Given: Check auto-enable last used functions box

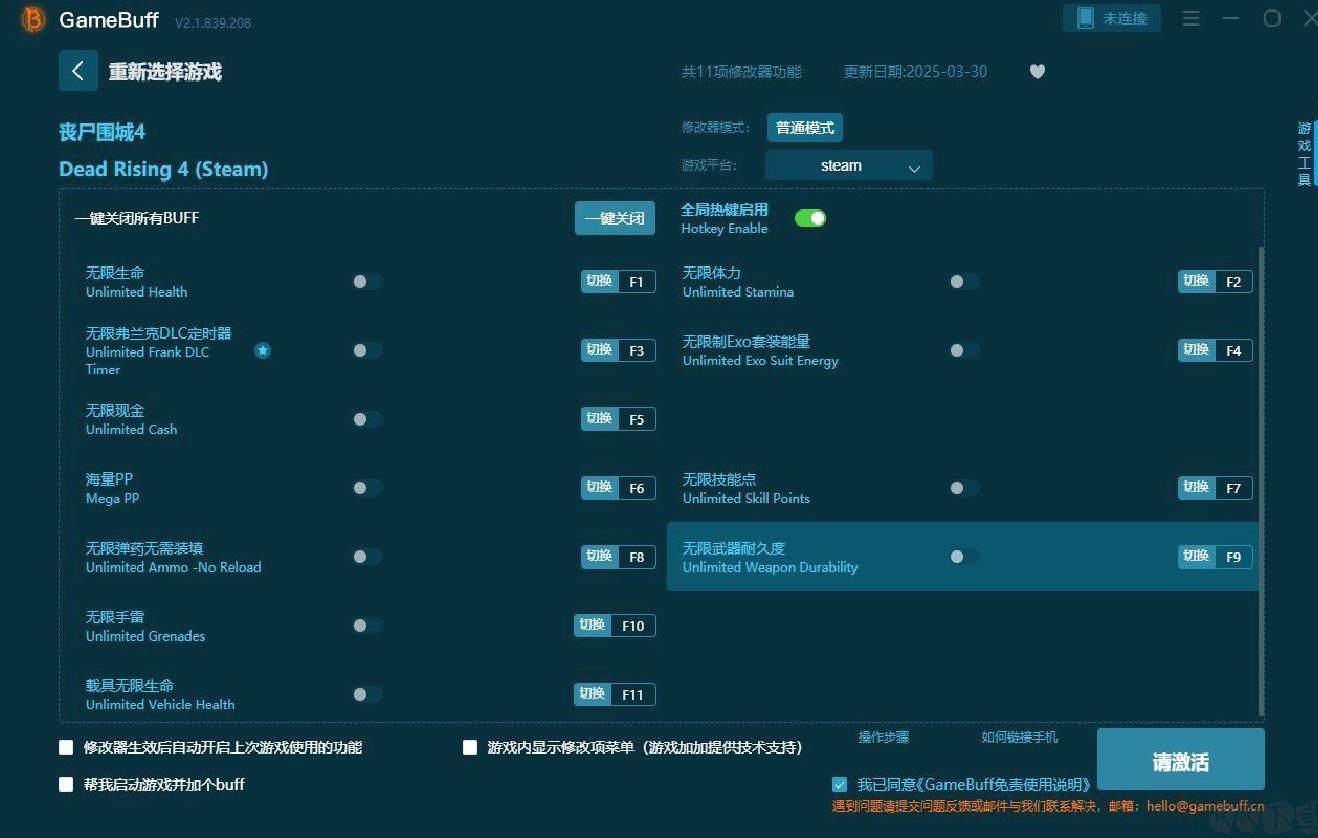Looking at the screenshot, I should (66, 747).
